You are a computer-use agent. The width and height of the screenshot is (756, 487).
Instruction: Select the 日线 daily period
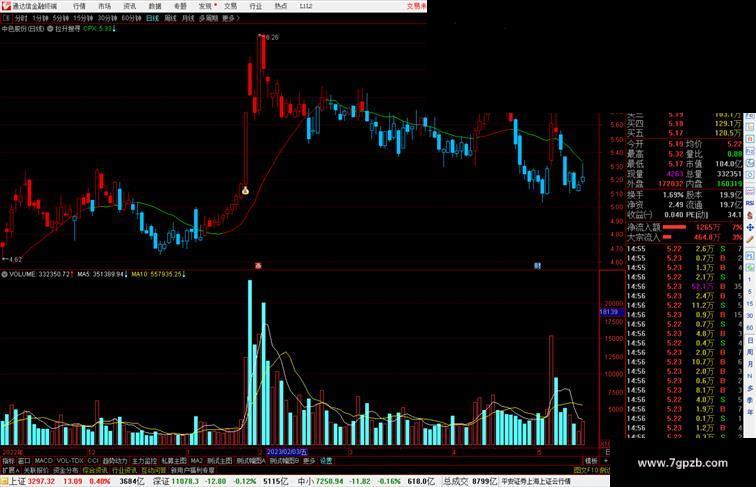point(152,18)
